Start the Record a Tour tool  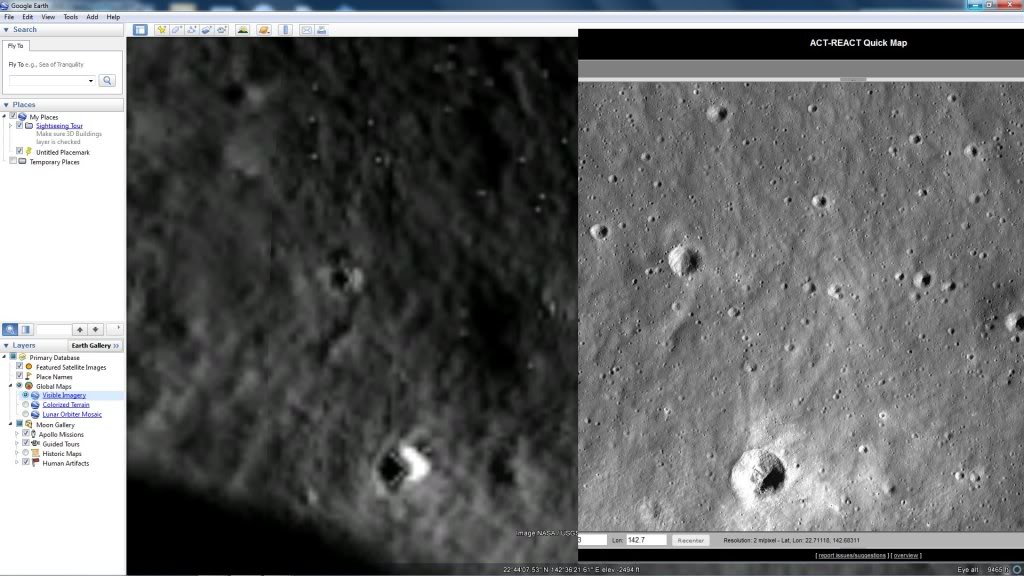coord(222,29)
